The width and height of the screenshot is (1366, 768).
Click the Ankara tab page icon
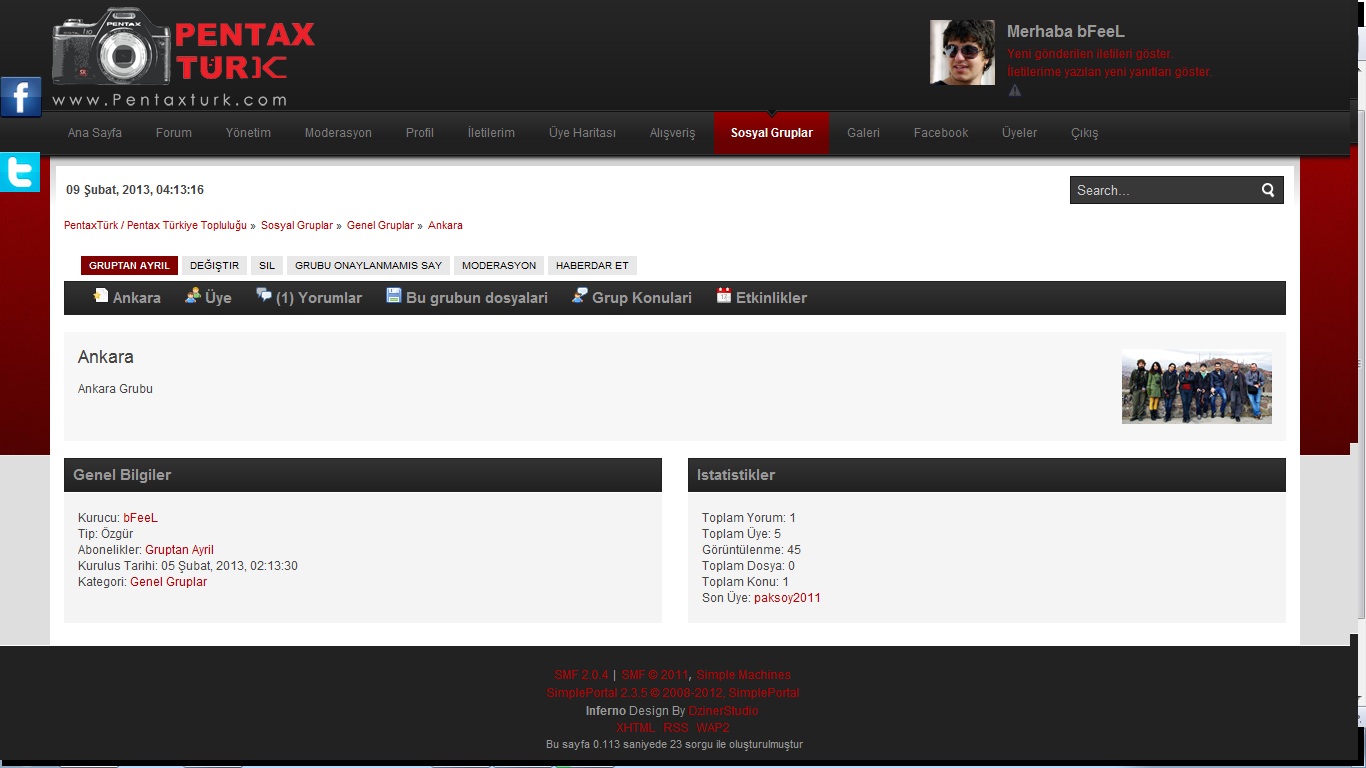coord(100,295)
